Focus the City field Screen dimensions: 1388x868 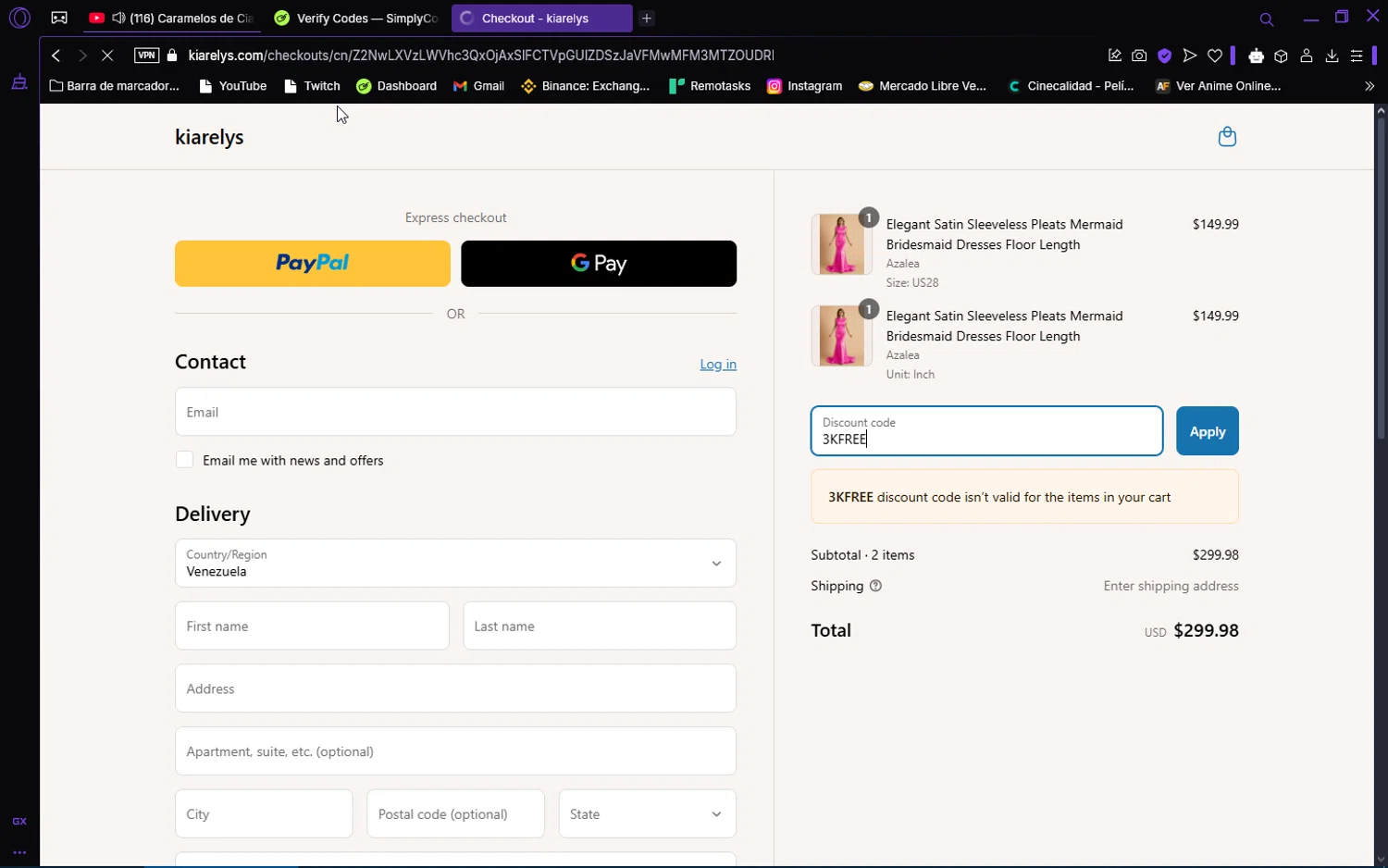pyautogui.click(x=264, y=813)
